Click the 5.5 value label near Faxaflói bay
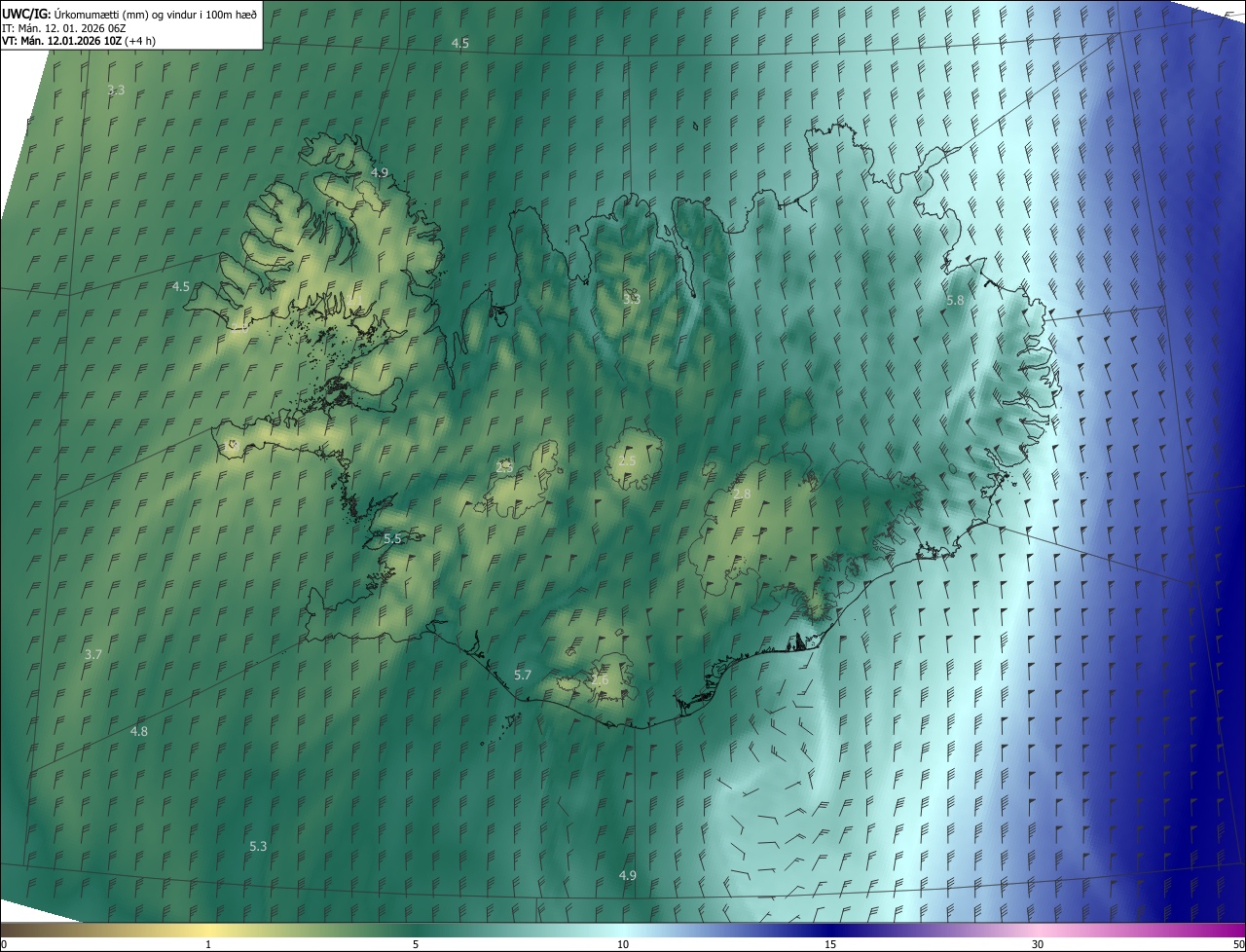Screen dimensions: 1246x952 [392, 538]
